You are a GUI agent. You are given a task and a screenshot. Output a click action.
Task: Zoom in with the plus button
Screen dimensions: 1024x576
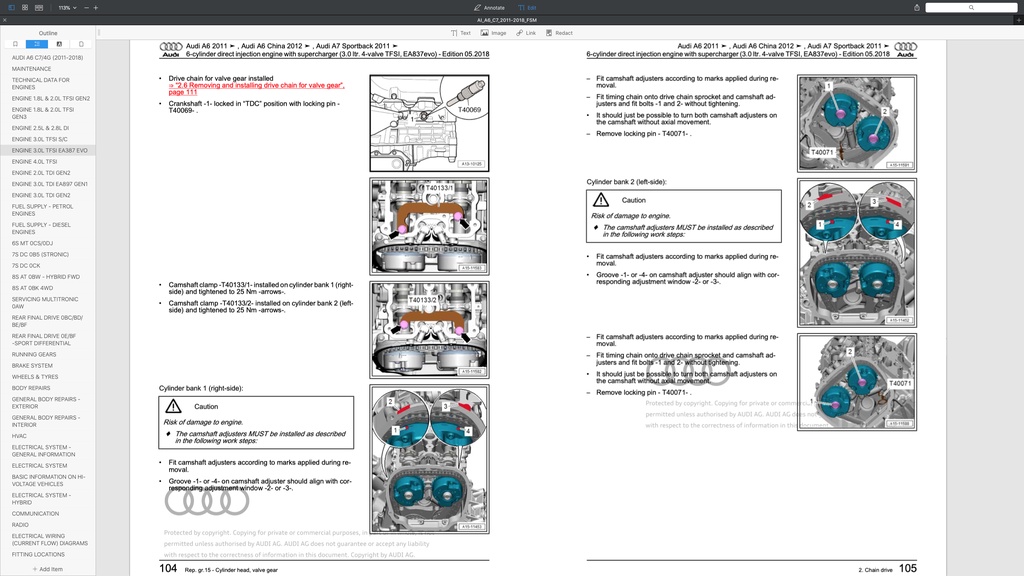tap(95, 7)
